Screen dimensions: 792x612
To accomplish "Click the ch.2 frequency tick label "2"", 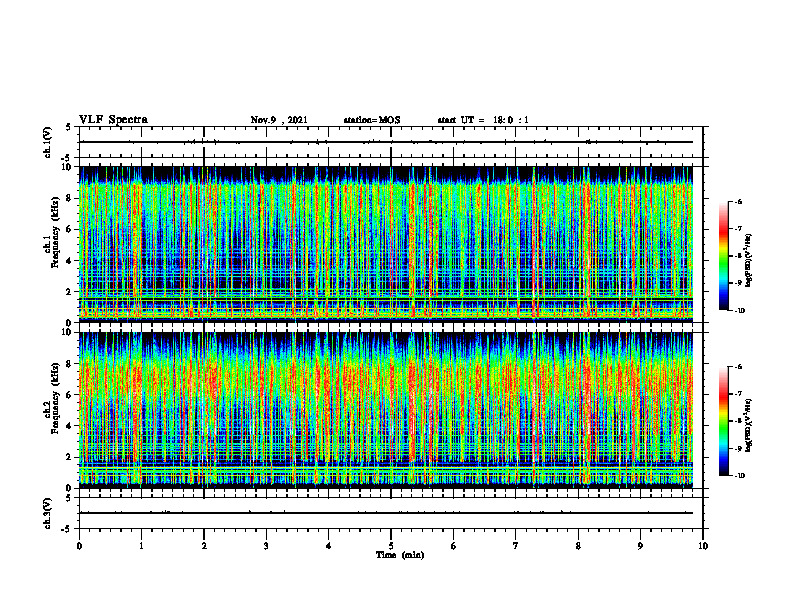I will 70,457.
